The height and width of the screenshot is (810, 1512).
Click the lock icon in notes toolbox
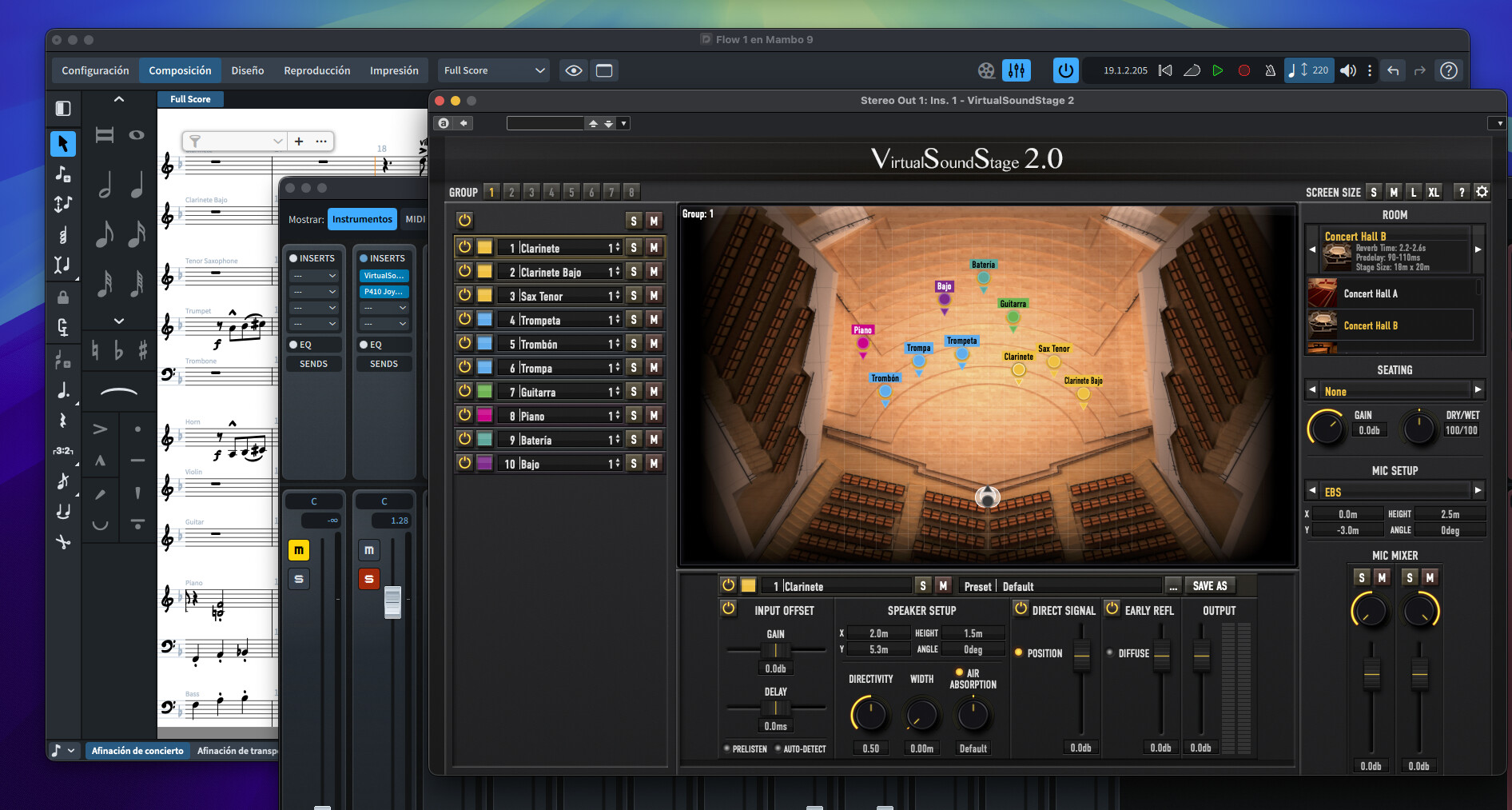pyautogui.click(x=63, y=297)
